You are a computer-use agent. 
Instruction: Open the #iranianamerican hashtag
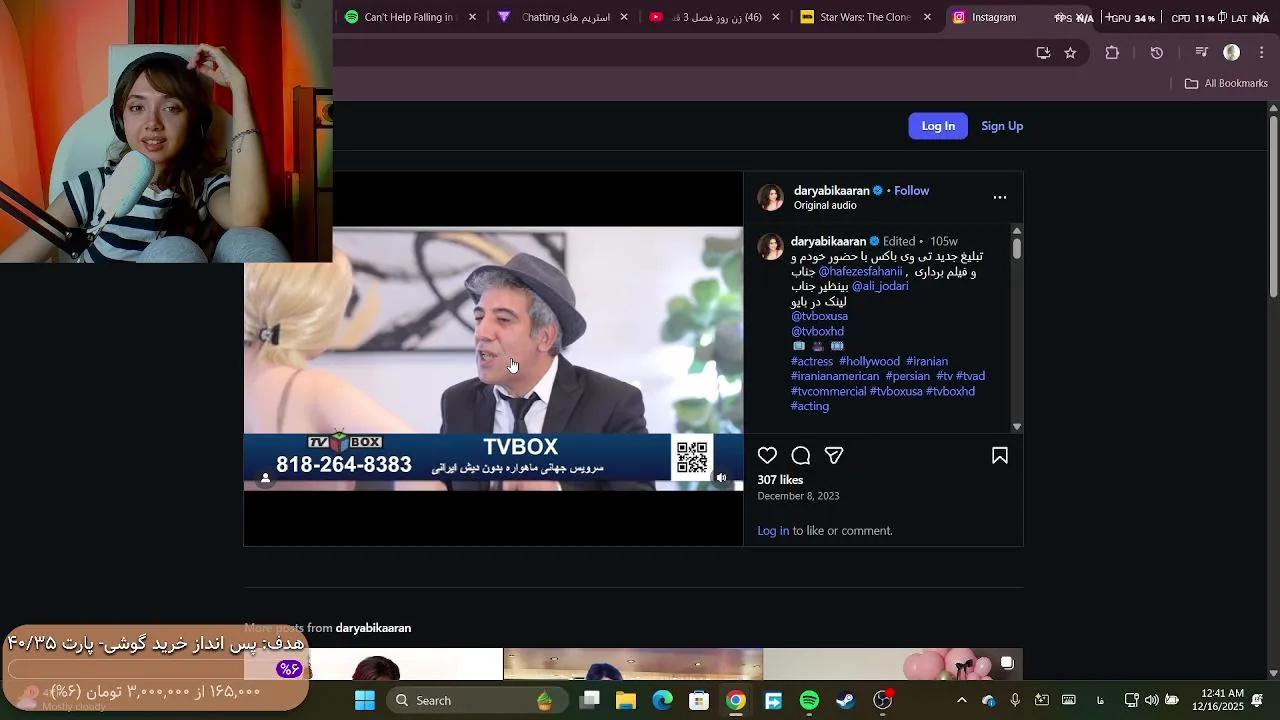pos(835,377)
